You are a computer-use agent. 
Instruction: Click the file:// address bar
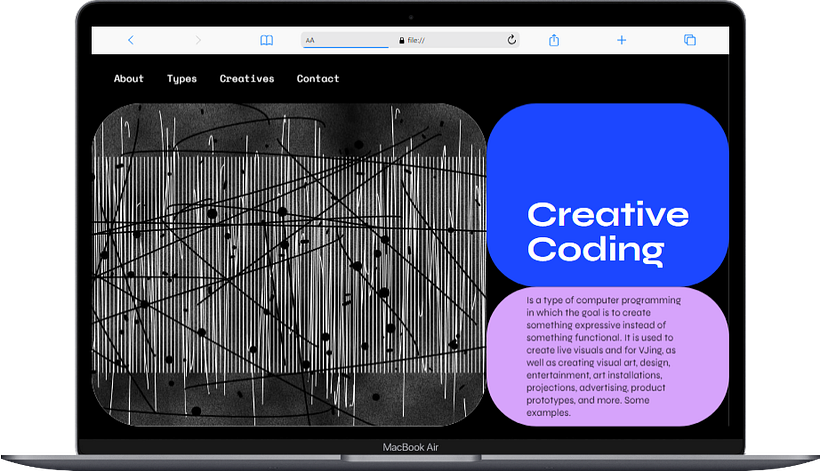tap(411, 40)
